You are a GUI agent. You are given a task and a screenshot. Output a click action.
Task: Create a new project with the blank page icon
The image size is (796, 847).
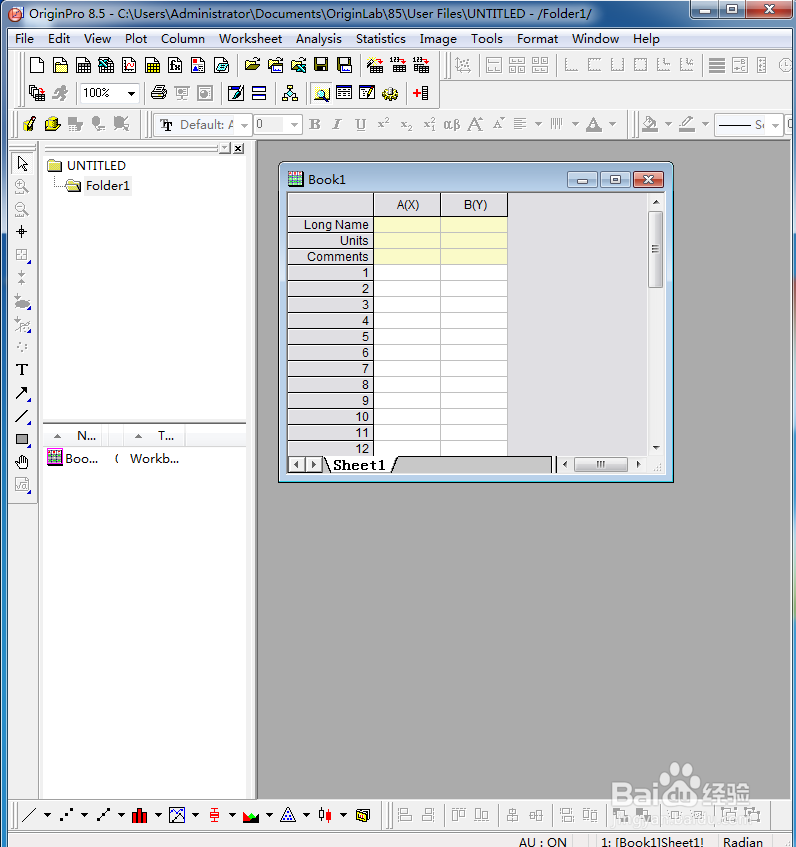coord(37,65)
